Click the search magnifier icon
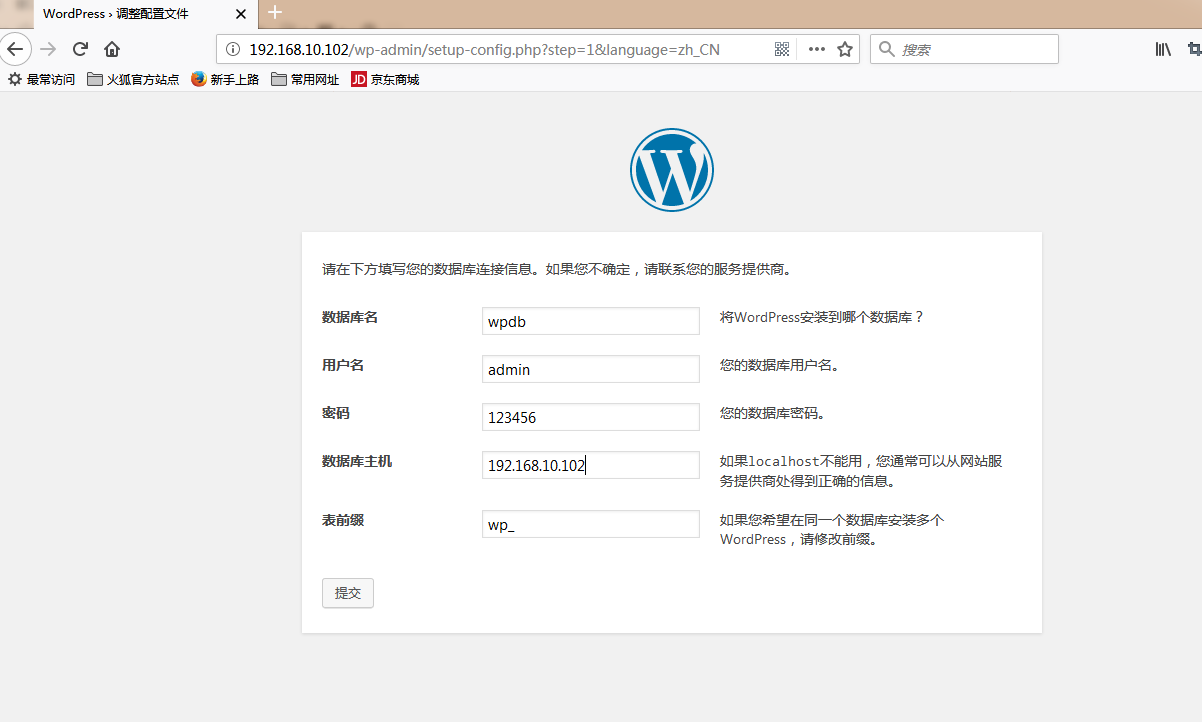This screenshot has height=722, width=1202. 886,49
